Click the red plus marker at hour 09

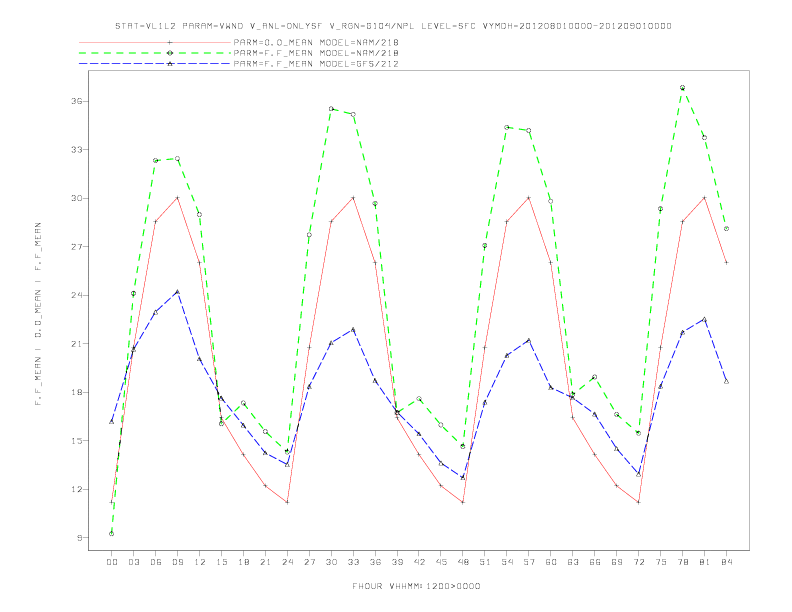point(177,198)
